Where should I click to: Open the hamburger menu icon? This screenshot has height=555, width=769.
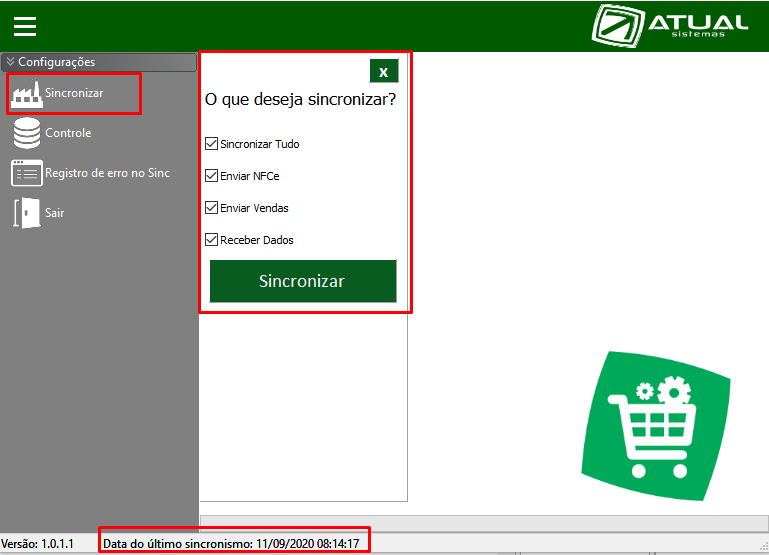pos(25,26)
